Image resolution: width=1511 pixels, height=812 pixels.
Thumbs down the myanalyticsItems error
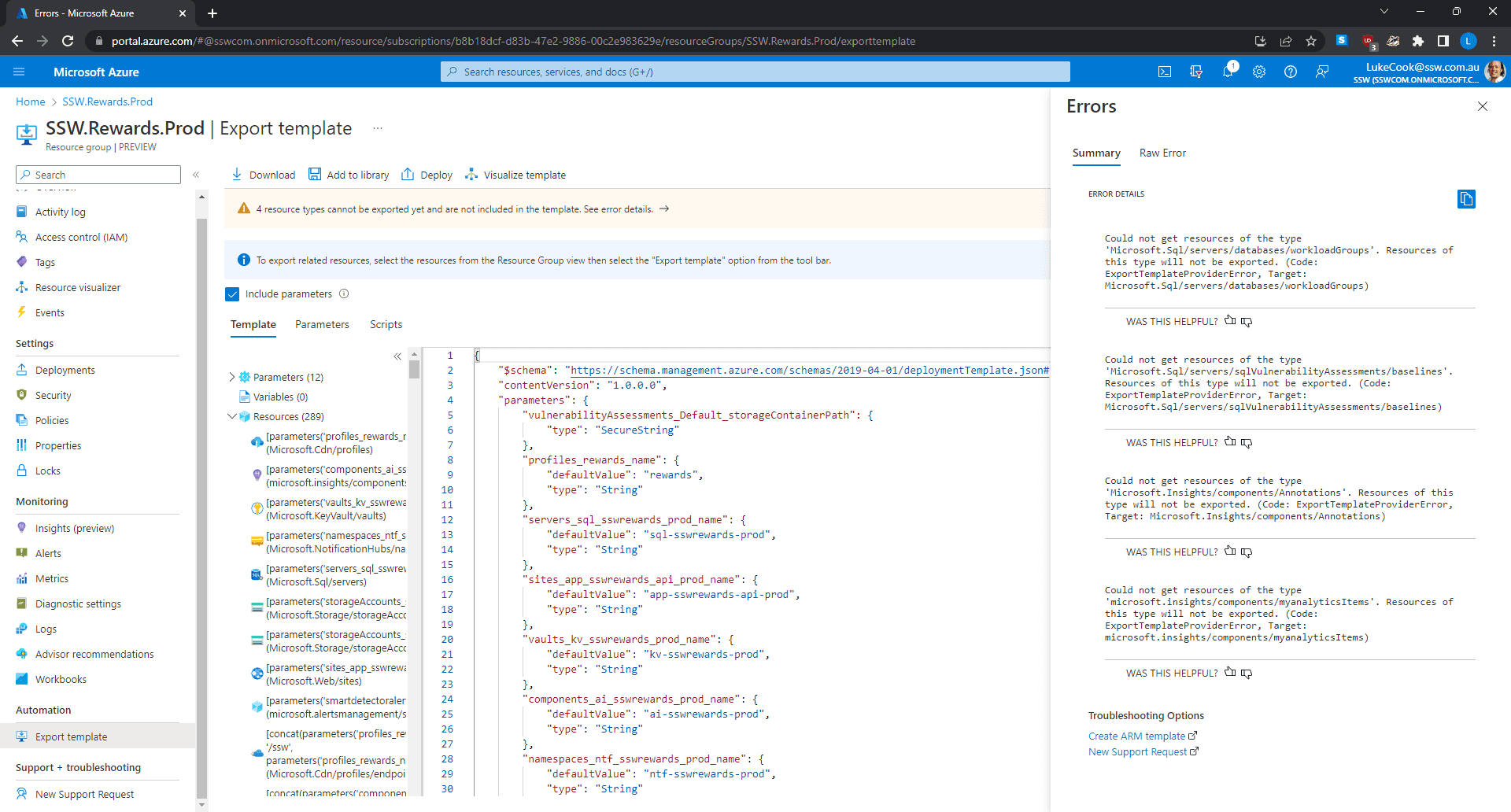1247,674
